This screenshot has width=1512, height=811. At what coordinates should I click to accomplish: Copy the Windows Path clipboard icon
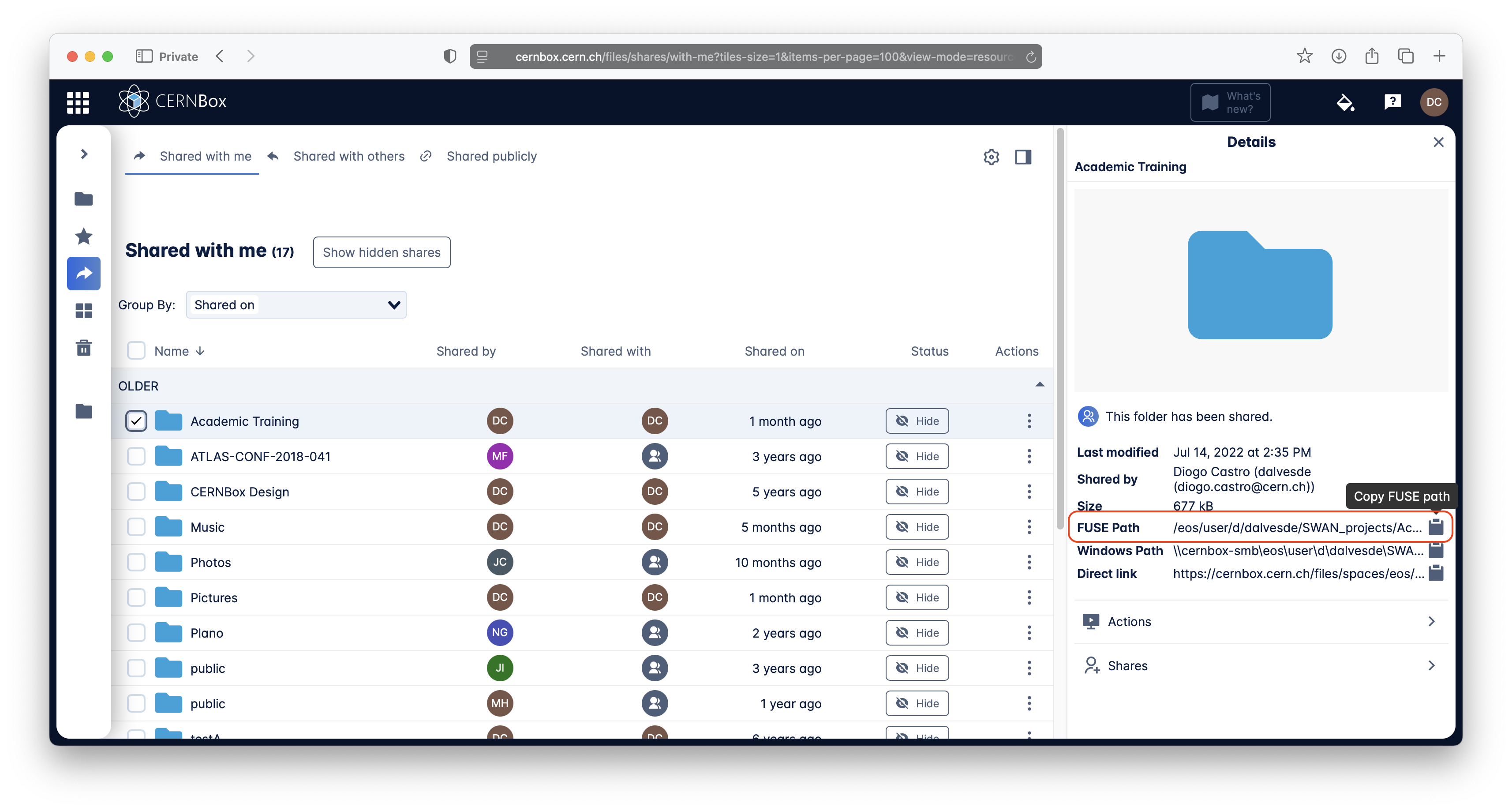click(x=1436, y=550)
